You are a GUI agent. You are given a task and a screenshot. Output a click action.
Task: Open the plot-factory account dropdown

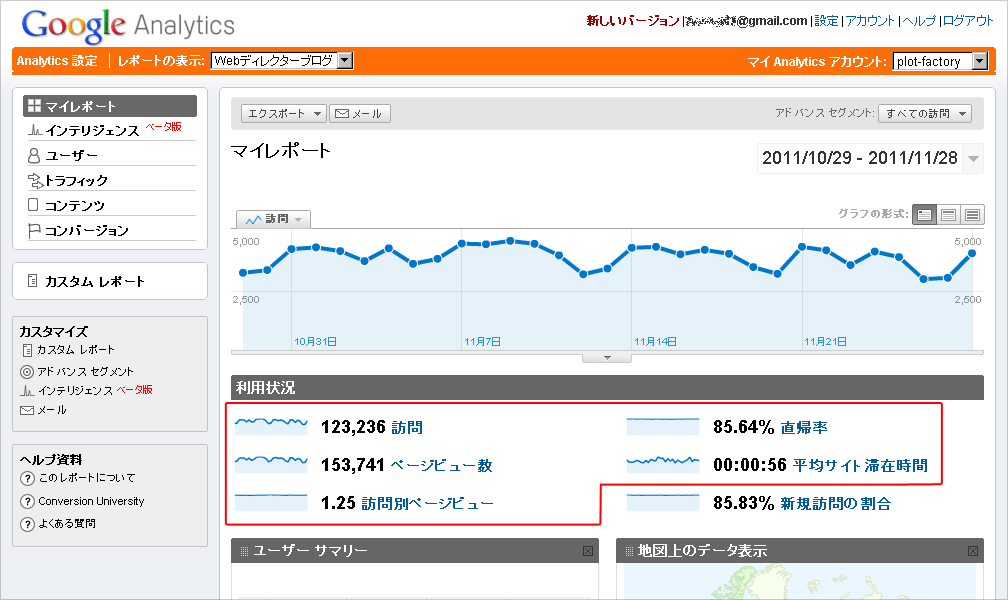click(x=940, y=61)
